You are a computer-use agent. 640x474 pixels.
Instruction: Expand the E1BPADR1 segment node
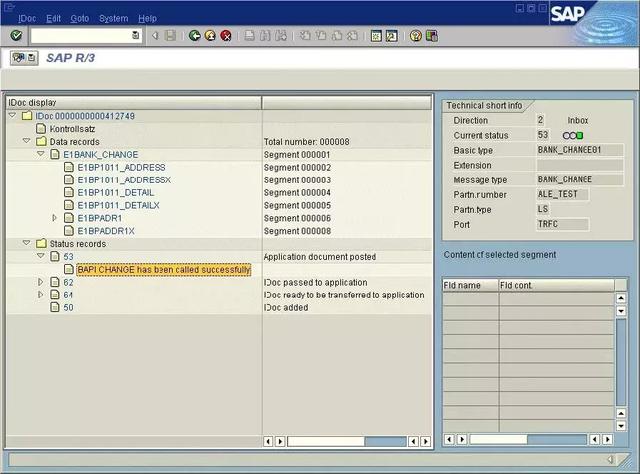[54, 218]
